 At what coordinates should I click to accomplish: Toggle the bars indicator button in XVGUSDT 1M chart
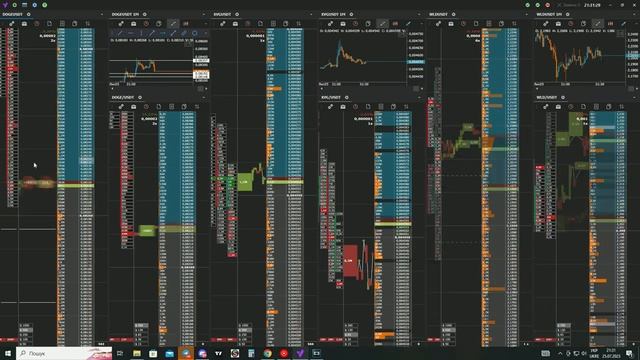point(395,24)
